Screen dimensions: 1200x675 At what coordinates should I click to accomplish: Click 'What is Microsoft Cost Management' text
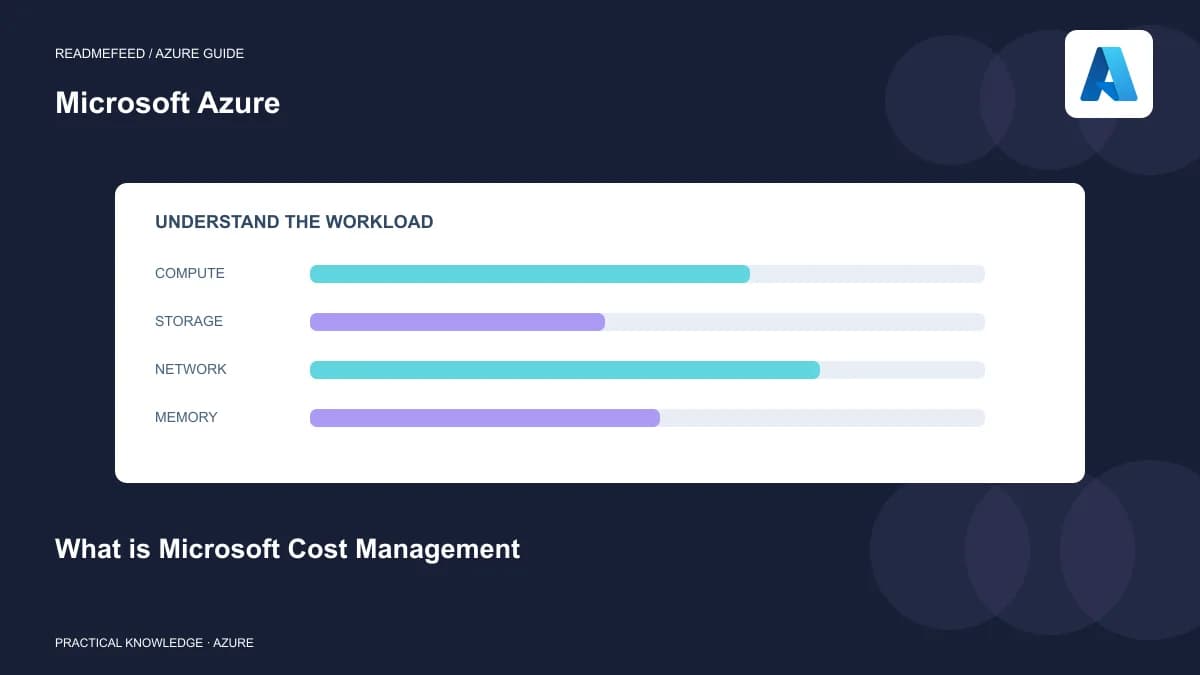click(x=288, y=549)
